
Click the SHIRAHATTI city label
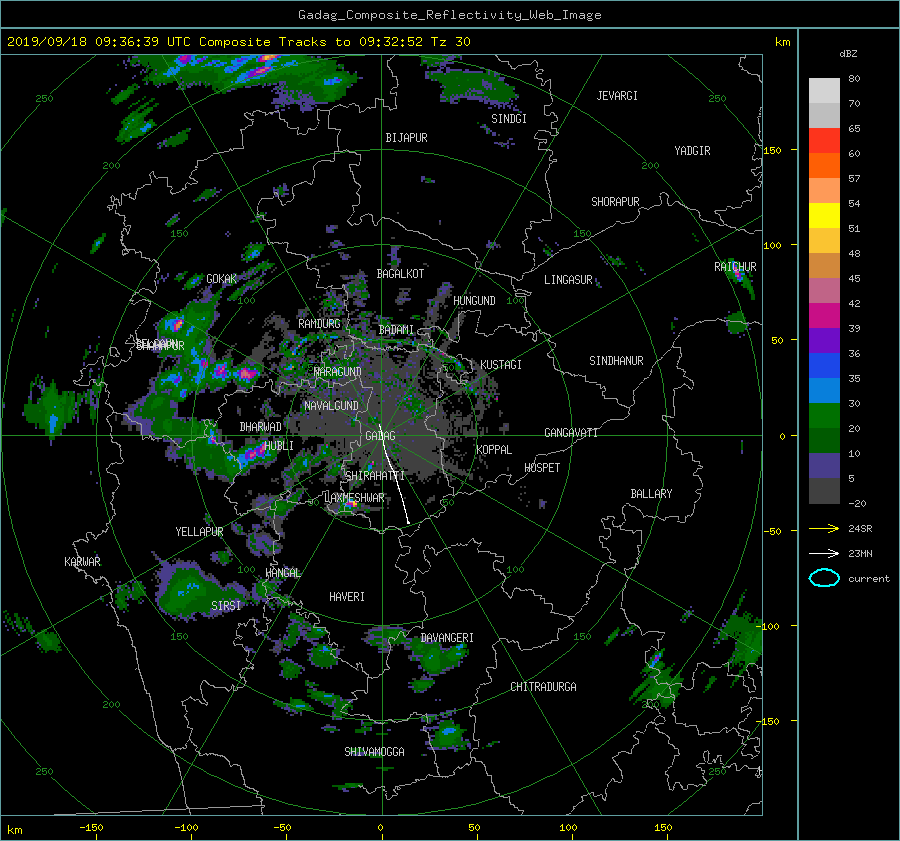[x=375, y=475]
